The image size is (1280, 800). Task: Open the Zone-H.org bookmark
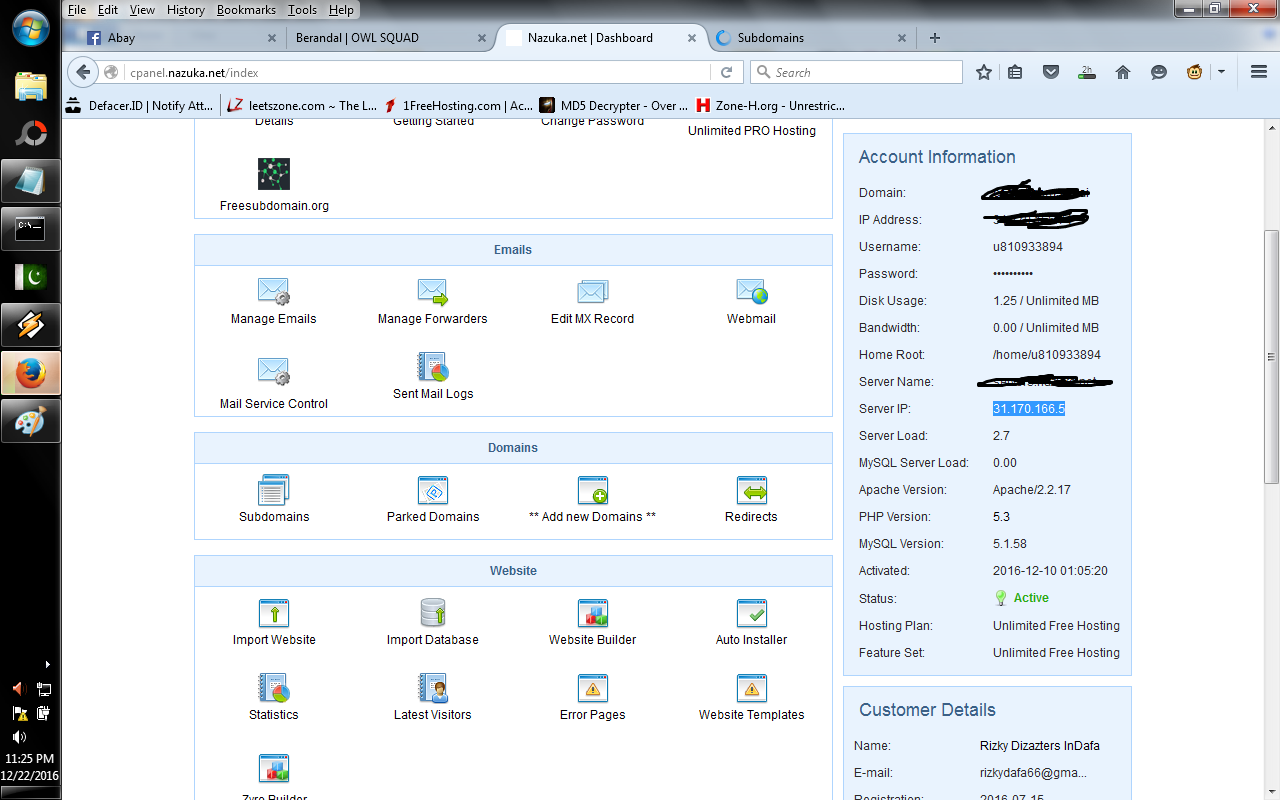pos(771,105)
